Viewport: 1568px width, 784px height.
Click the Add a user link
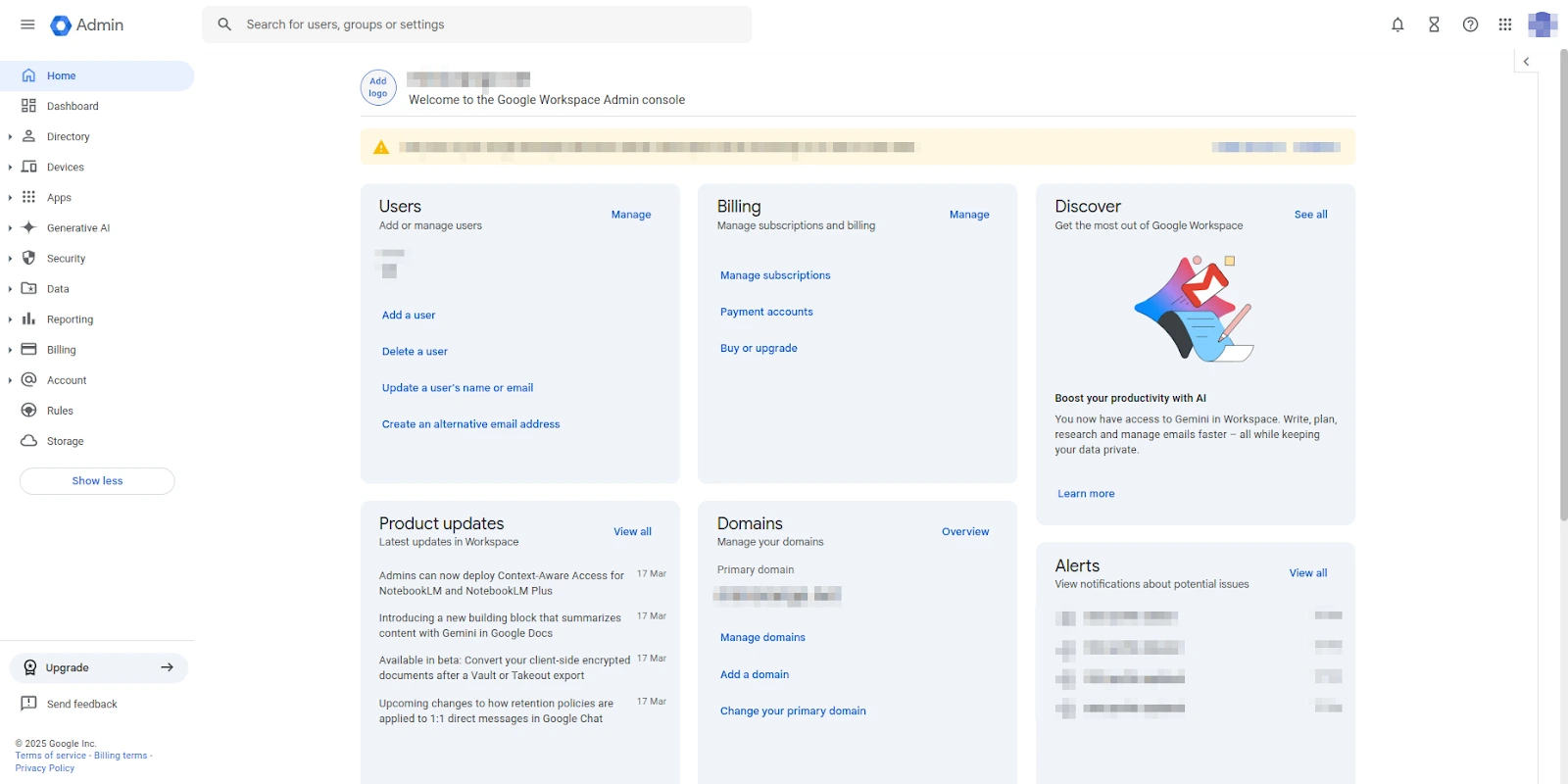(x=409, y=315)
